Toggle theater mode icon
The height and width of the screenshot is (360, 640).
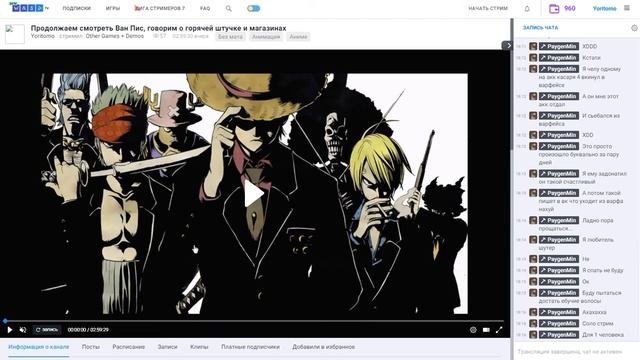pos(486,330)
